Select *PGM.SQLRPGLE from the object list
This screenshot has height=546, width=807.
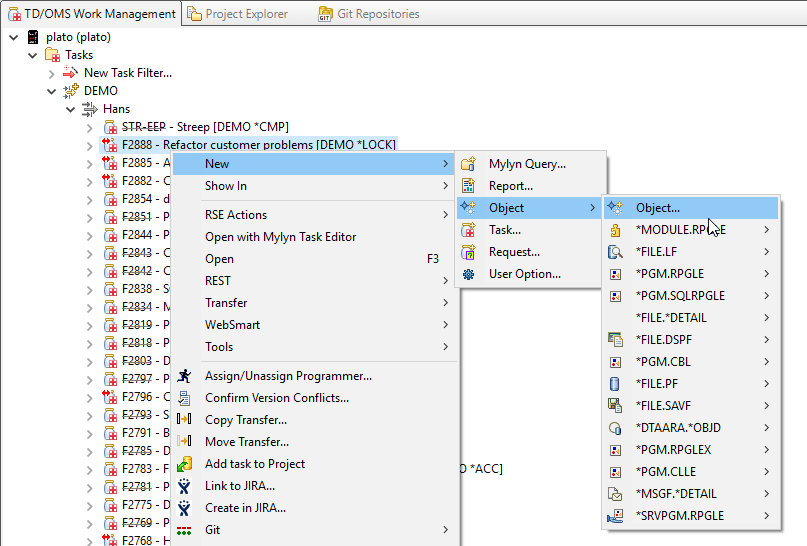pyautogui.click(x=680, y=296)
